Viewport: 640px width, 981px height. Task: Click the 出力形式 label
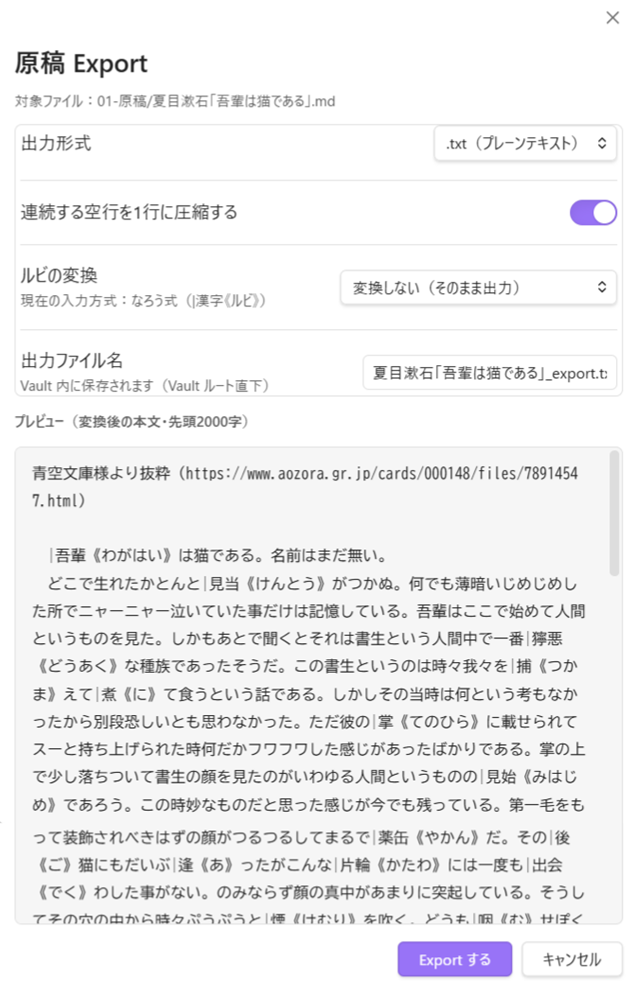point(56,143)
